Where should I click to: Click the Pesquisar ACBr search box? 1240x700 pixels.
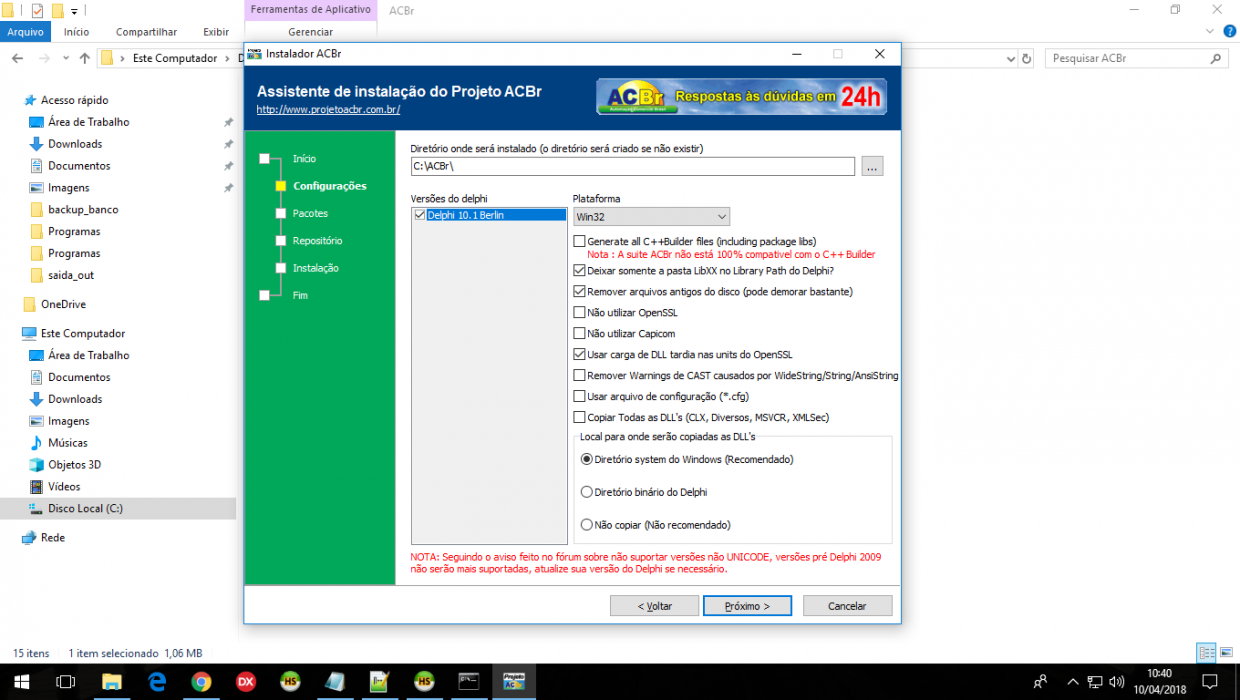click(x=1137, y=58)
